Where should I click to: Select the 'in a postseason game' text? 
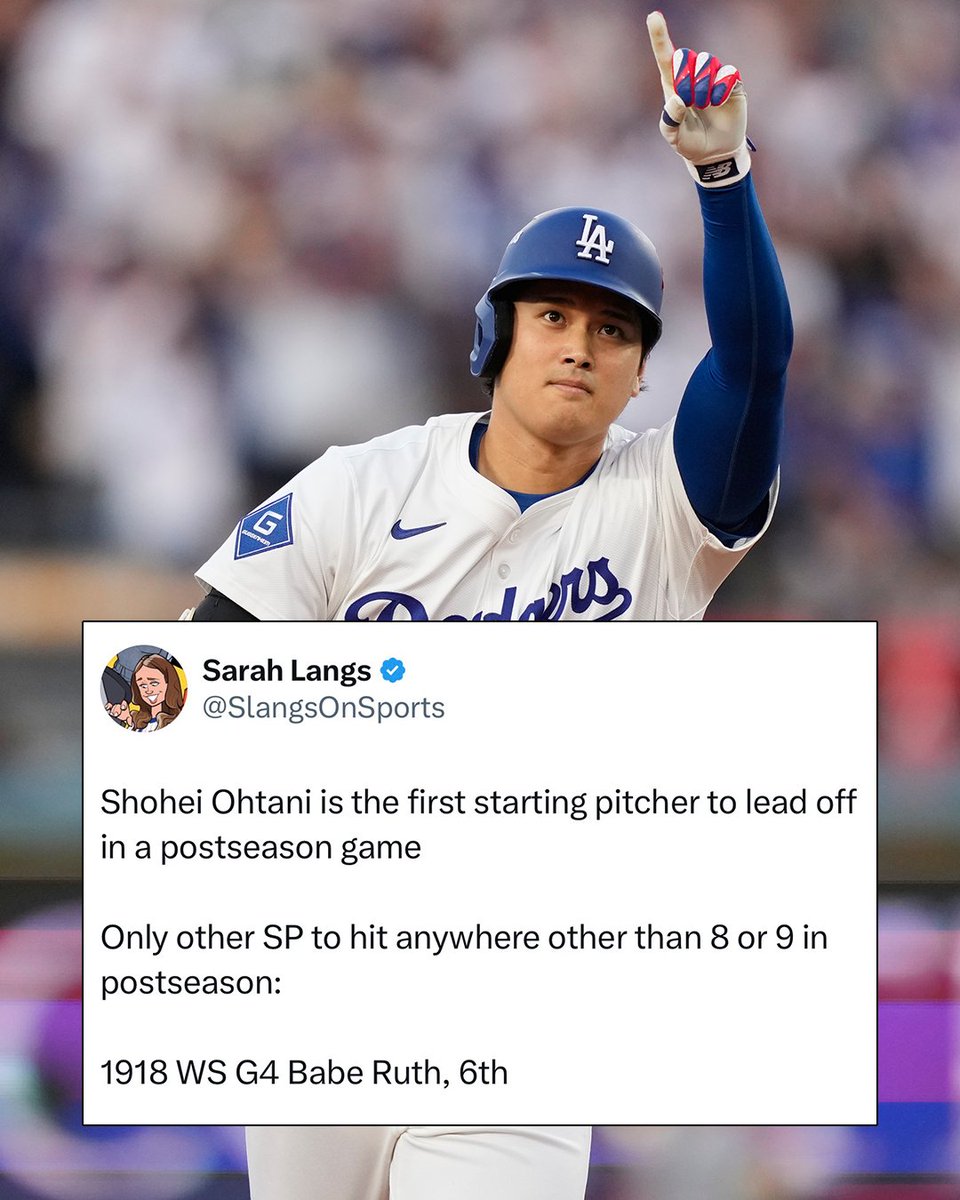[261, 849]
